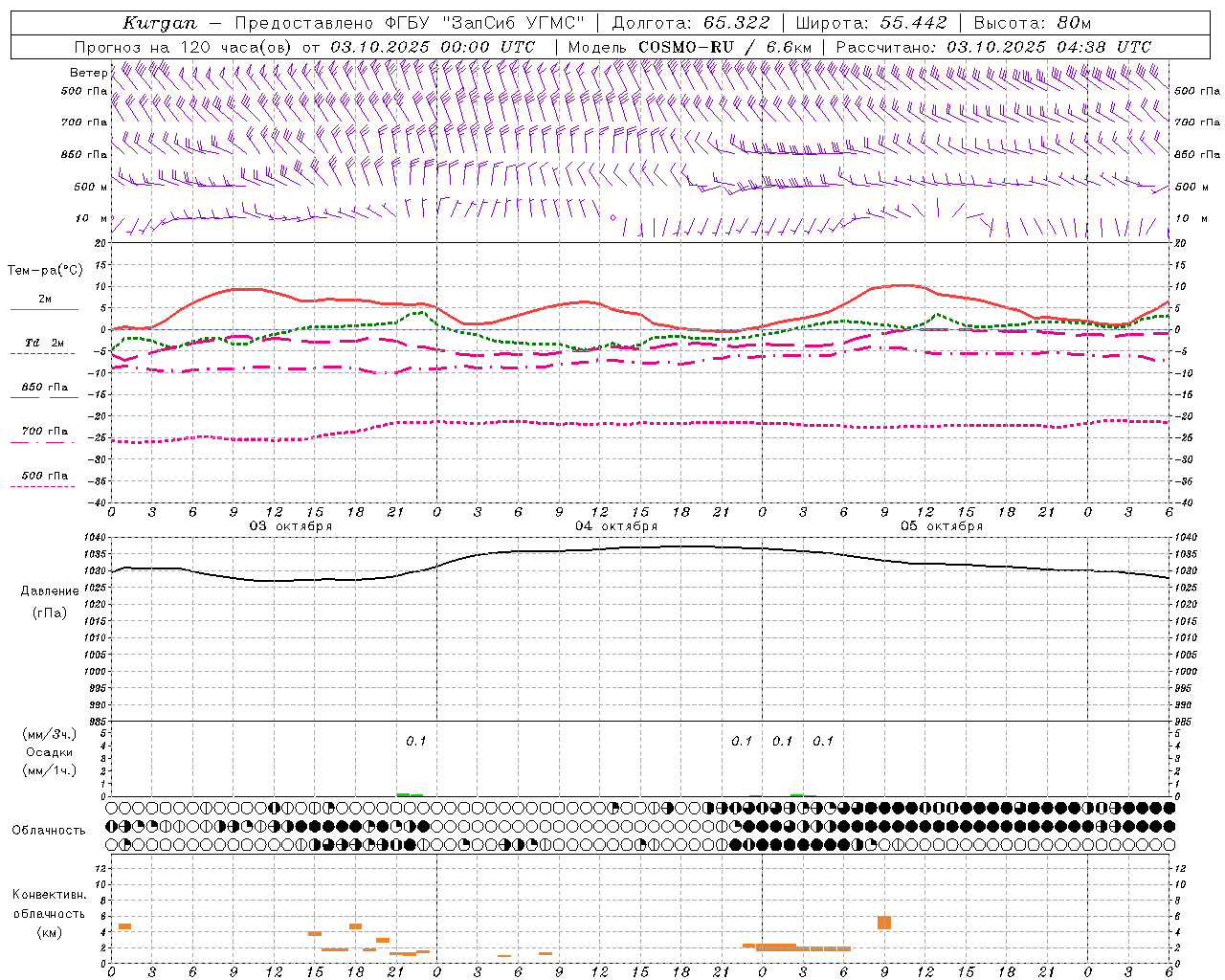Click the tallest orange convective block on 05 октября
Viewport: 1225px width, 980px height.
click(884, 923)
